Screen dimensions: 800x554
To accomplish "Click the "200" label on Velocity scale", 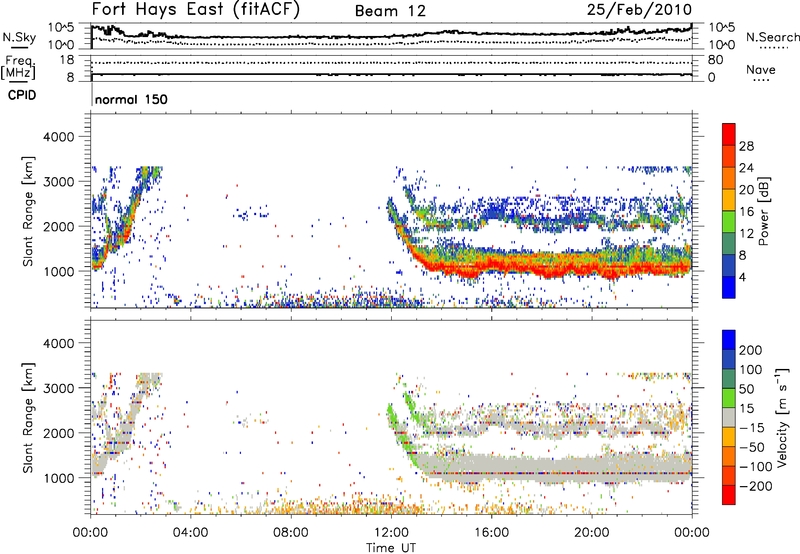I will [751, 350].
